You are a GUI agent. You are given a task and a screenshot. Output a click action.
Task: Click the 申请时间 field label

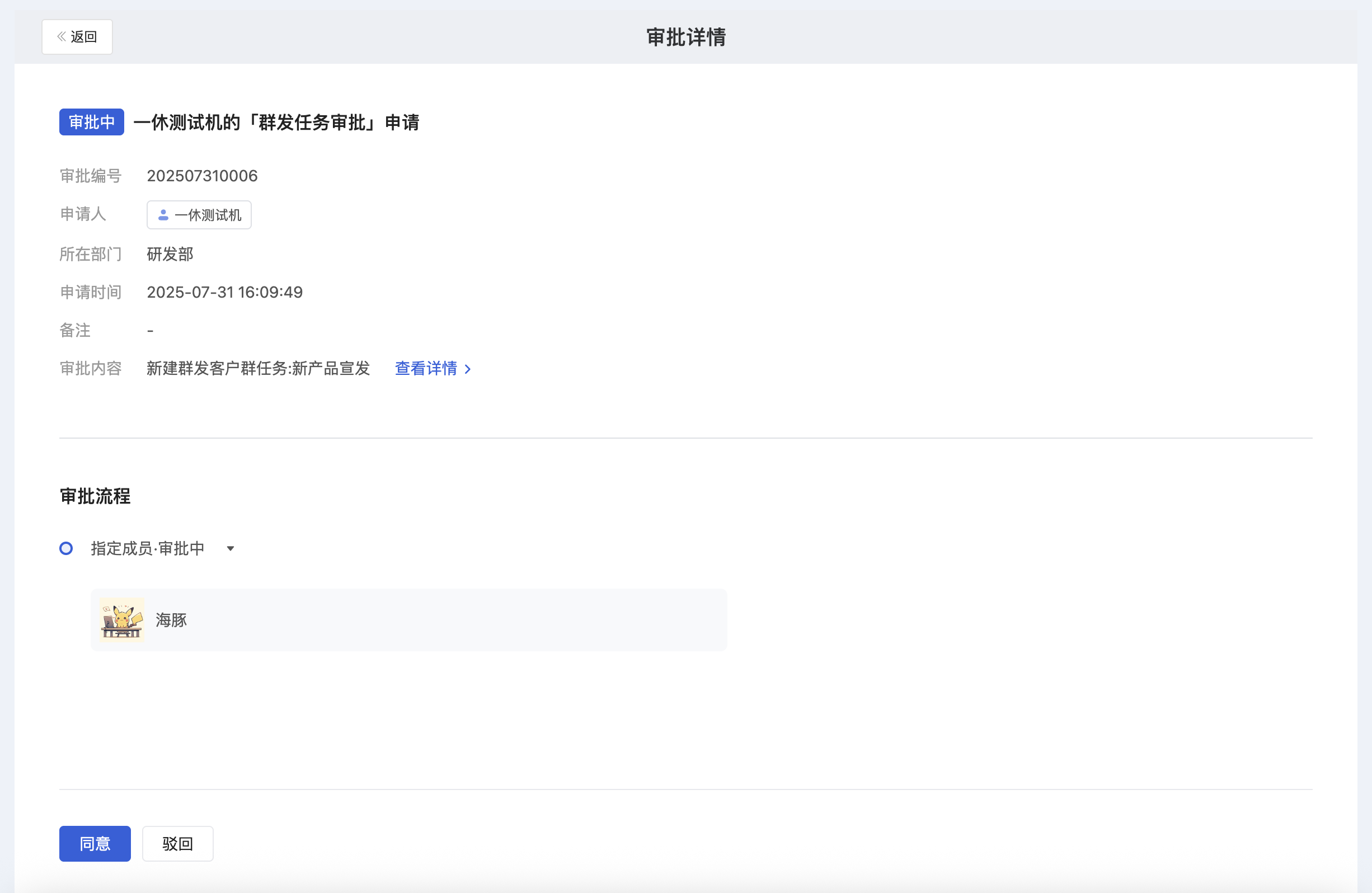tap(91, 292)
